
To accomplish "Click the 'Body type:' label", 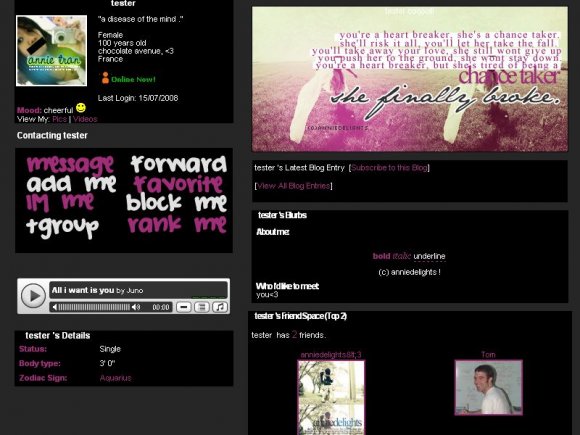I will pyautogui.click(x=40, y=363).
